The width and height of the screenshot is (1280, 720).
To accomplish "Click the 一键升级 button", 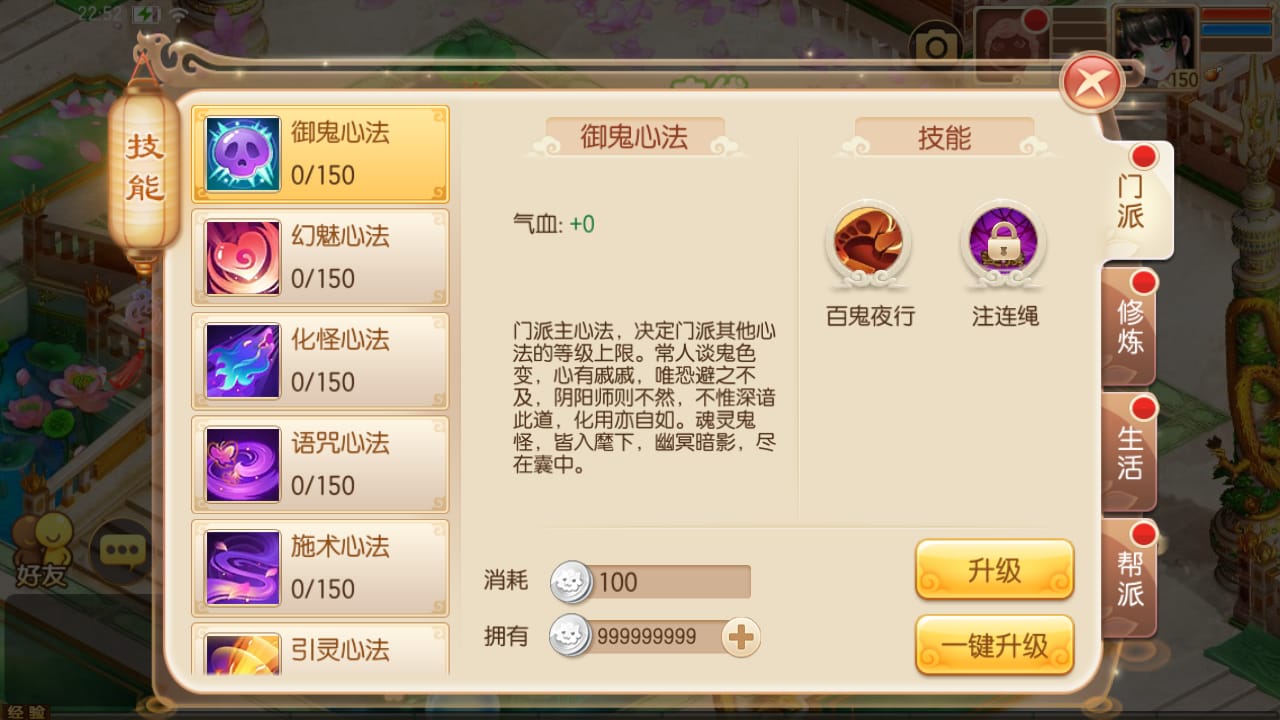I will tap(995, 645).
